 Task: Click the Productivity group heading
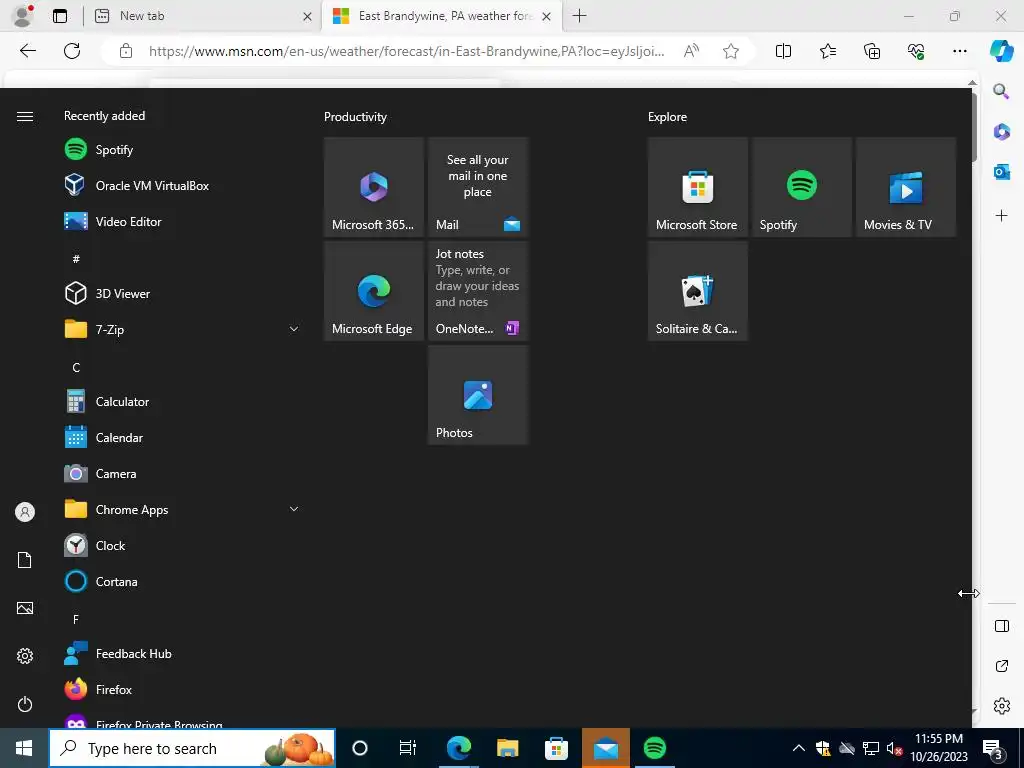click(x=355, y=117)
